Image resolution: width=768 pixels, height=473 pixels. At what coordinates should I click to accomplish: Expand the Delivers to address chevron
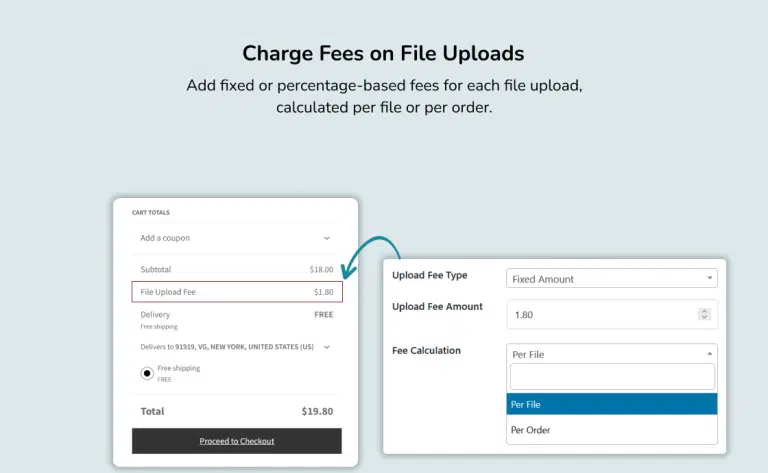[326, 347]
